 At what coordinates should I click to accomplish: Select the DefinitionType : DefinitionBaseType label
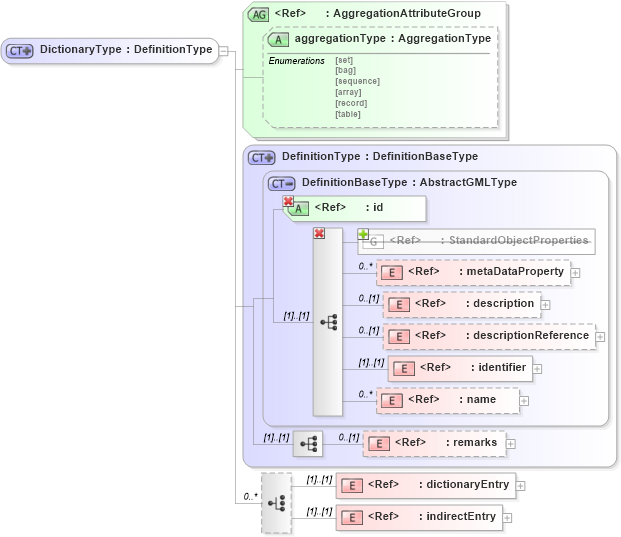click(x=380, y=156)
